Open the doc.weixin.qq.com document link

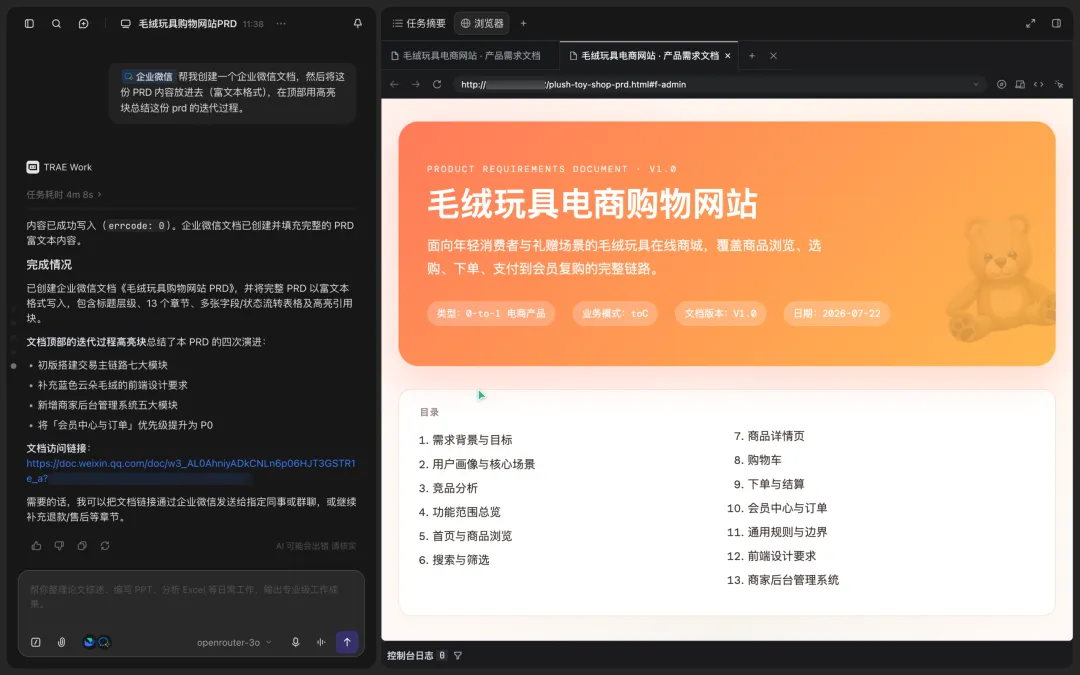(x=191, y=470)
